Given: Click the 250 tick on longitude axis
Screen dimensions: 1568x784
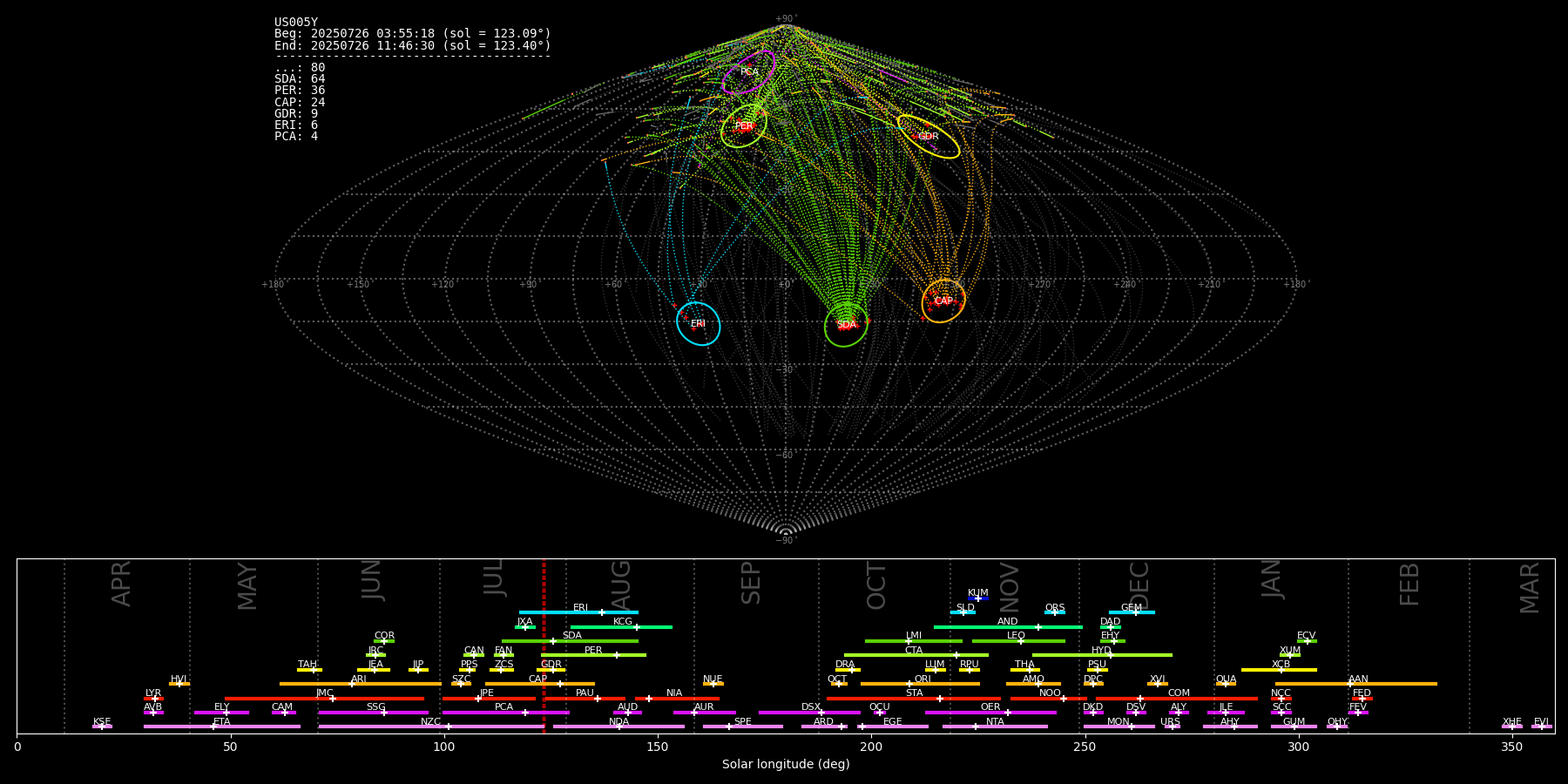Looking at the screenshot, I should pos(1085,747).
